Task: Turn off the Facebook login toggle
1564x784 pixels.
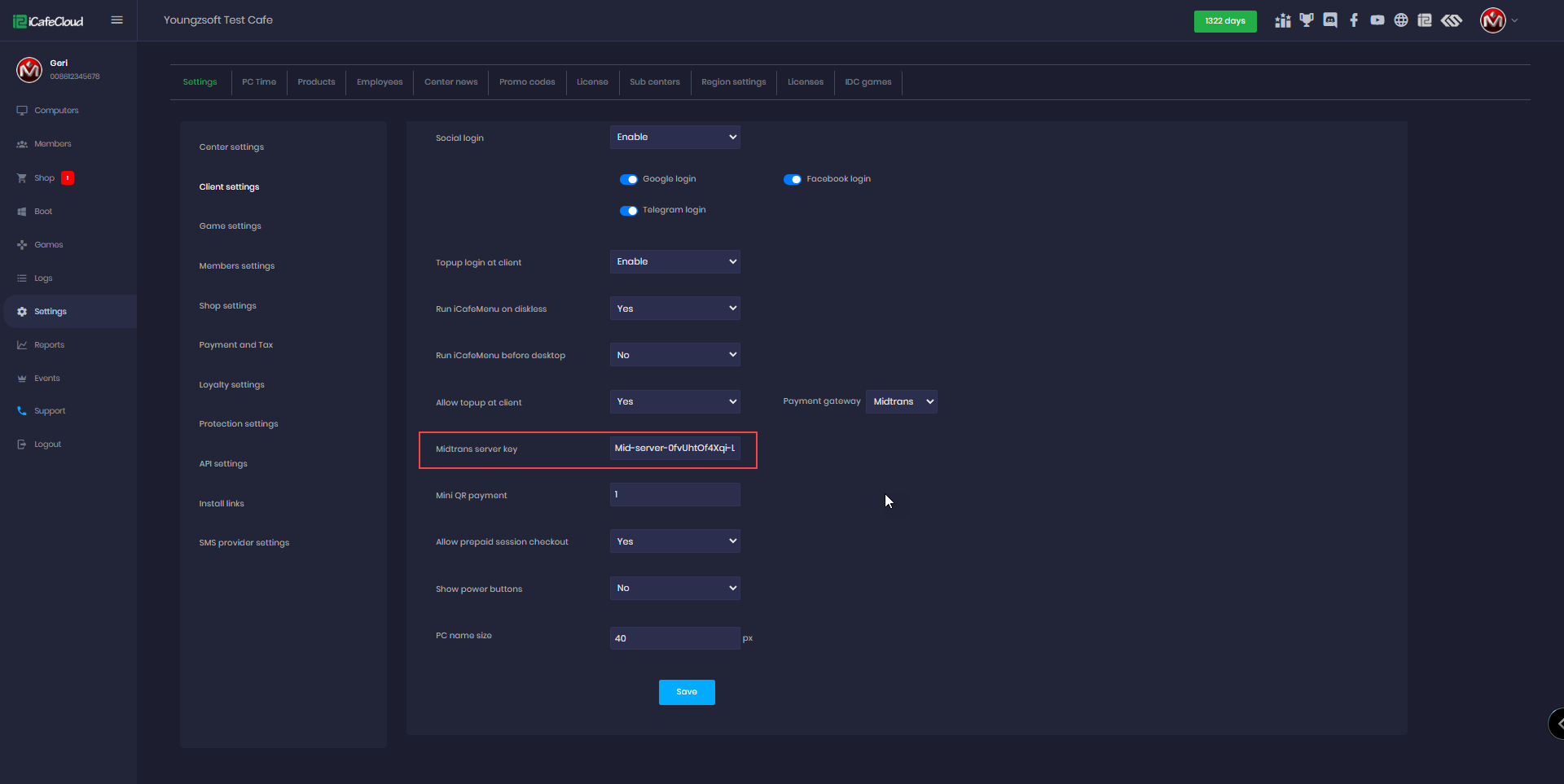Action: [x=793, y=179]
